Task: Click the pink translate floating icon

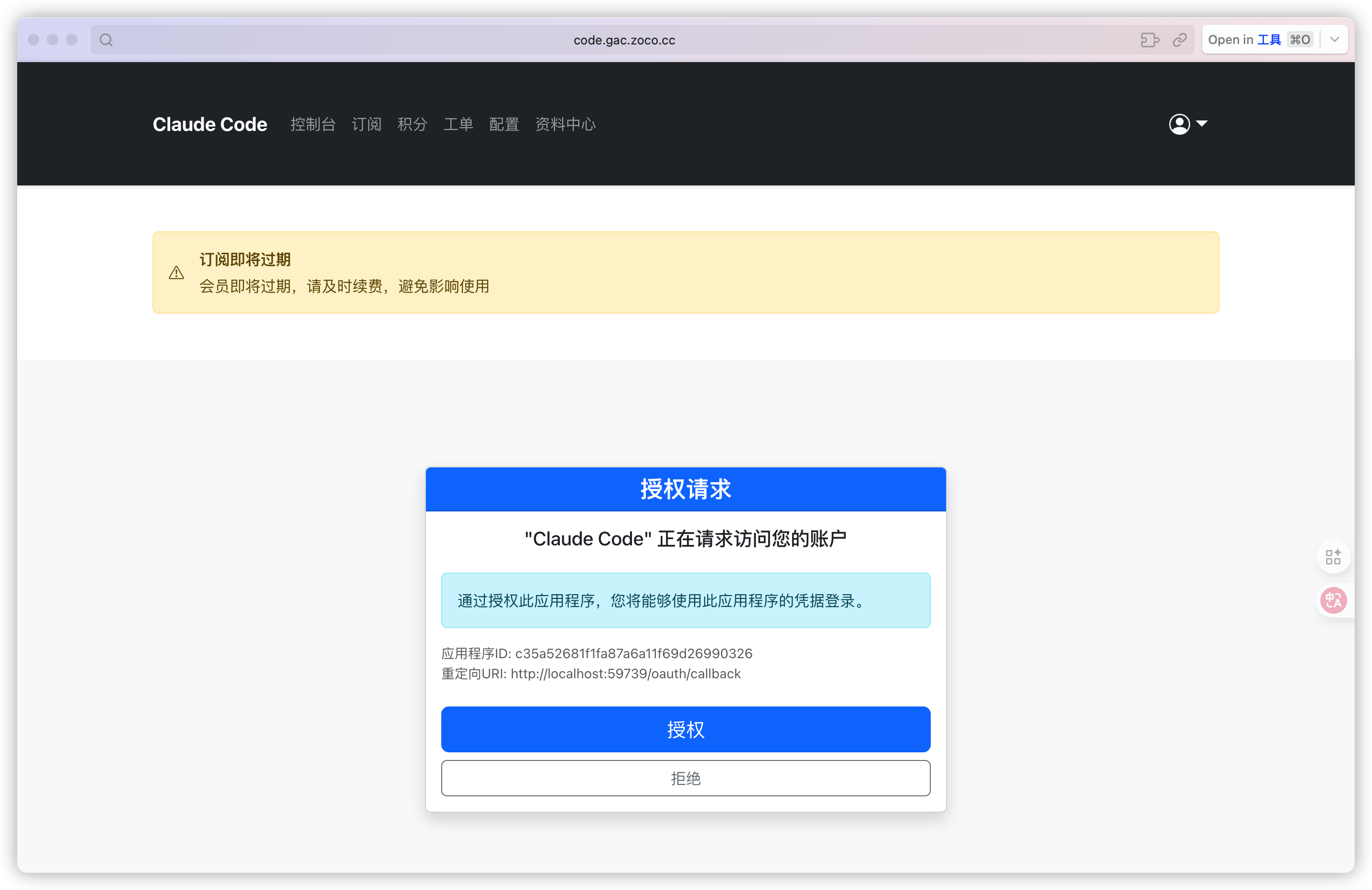Action: pyautogui.click(x=1333, y=601)
